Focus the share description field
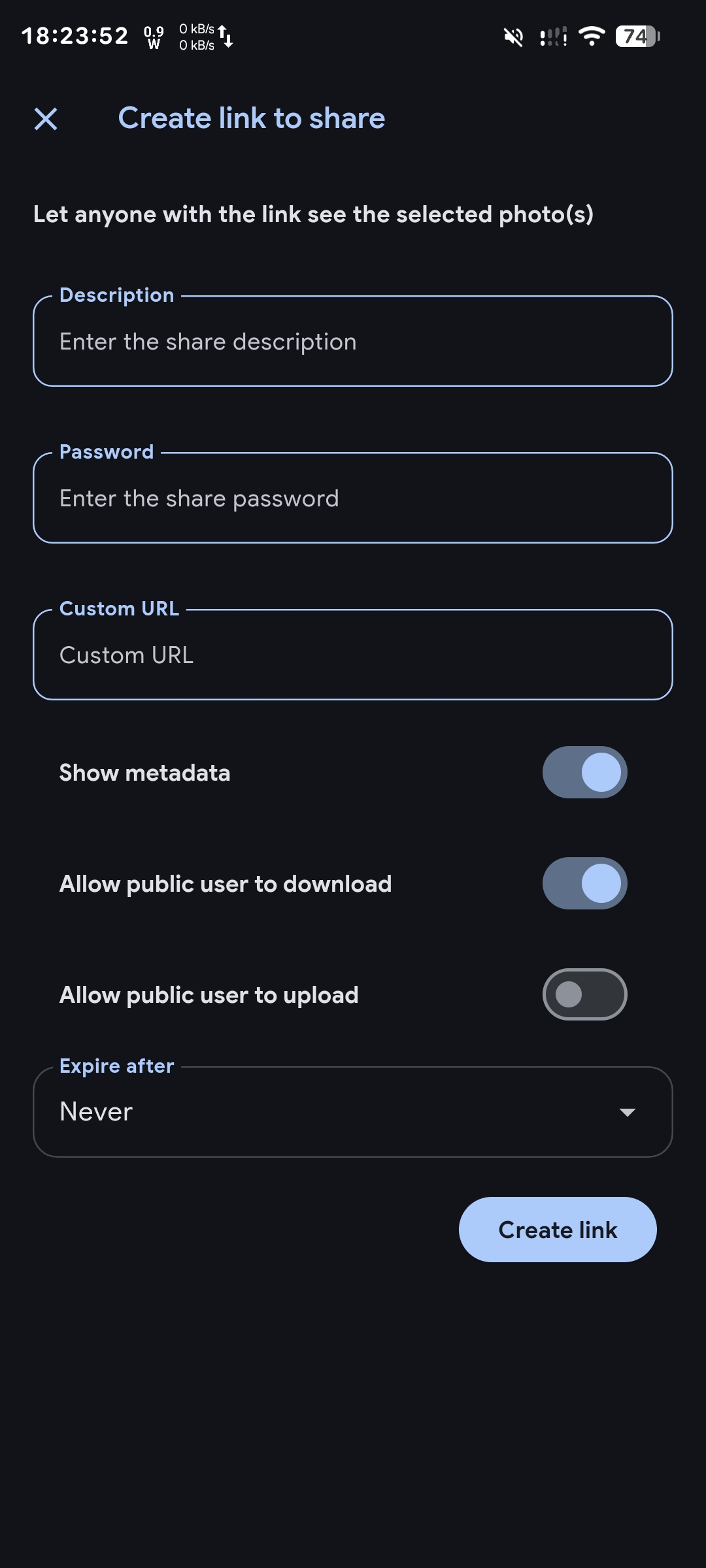 pos(353,341)
